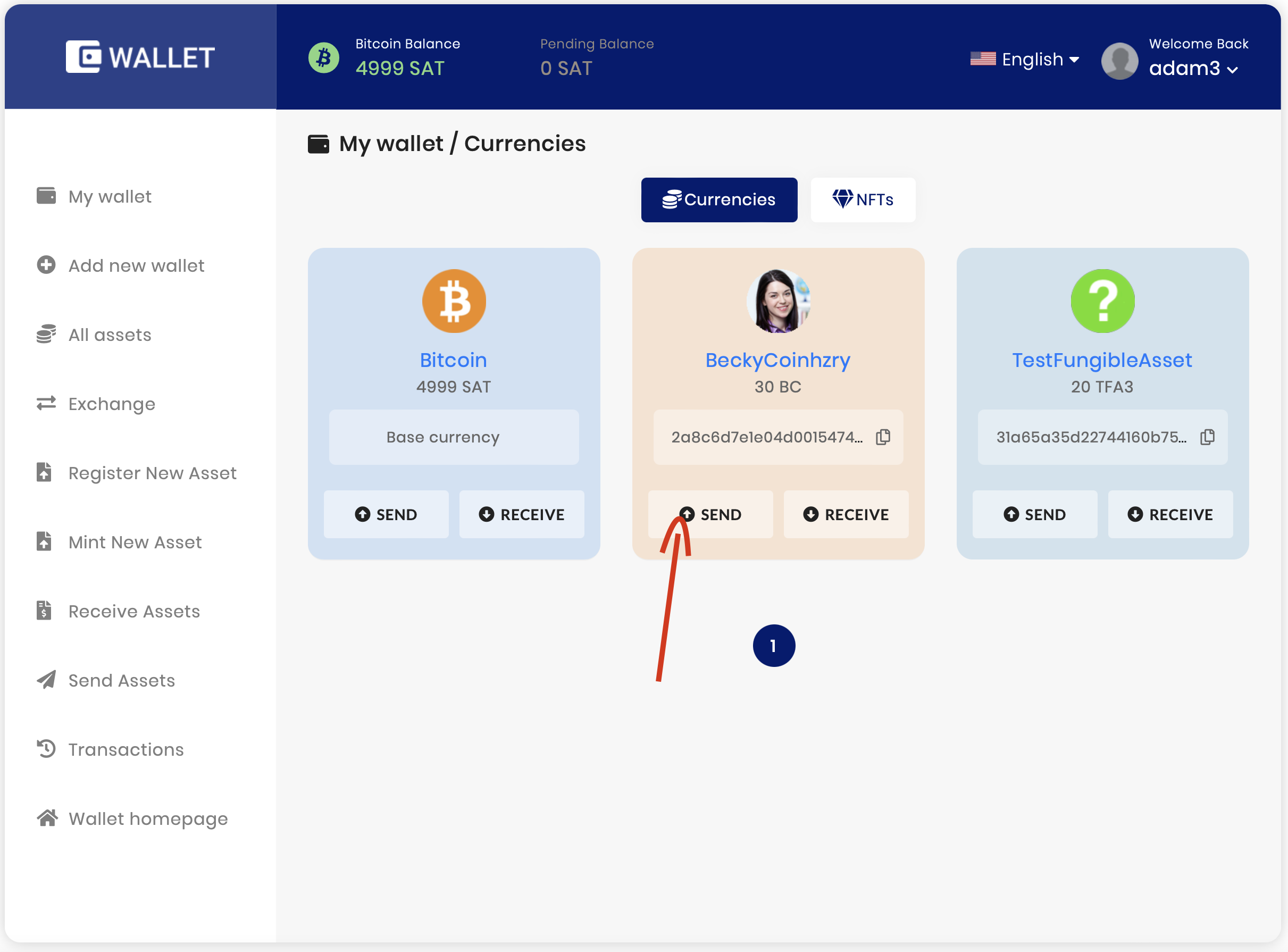This screenshot has height=952, width=1288.
Task: Click the user avatar picture
Action: point(1119,61)
